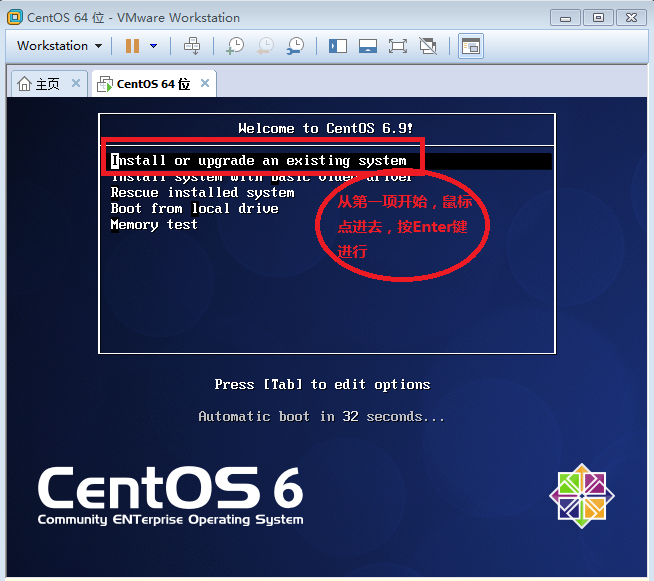
Task: Close the 主页 tab
Action: [76, 83]
